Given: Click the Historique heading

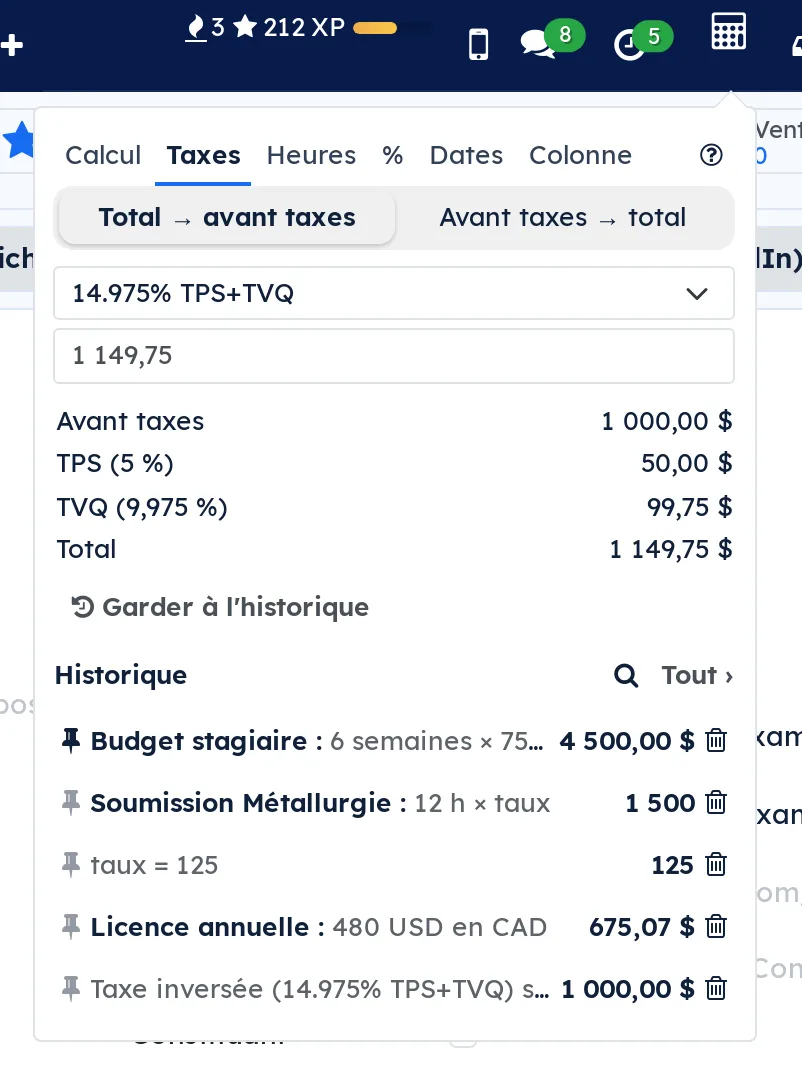Looking at the screenshot, I should pos(121,675).
